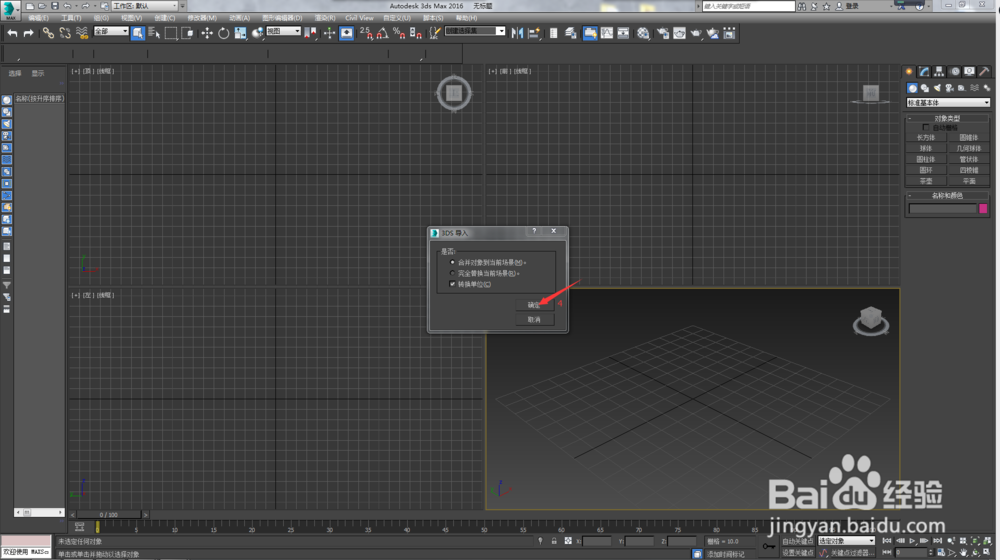Switch to the Hierarchy command panel
This screenshot has height=560, width=1000.
pos(939,71)
